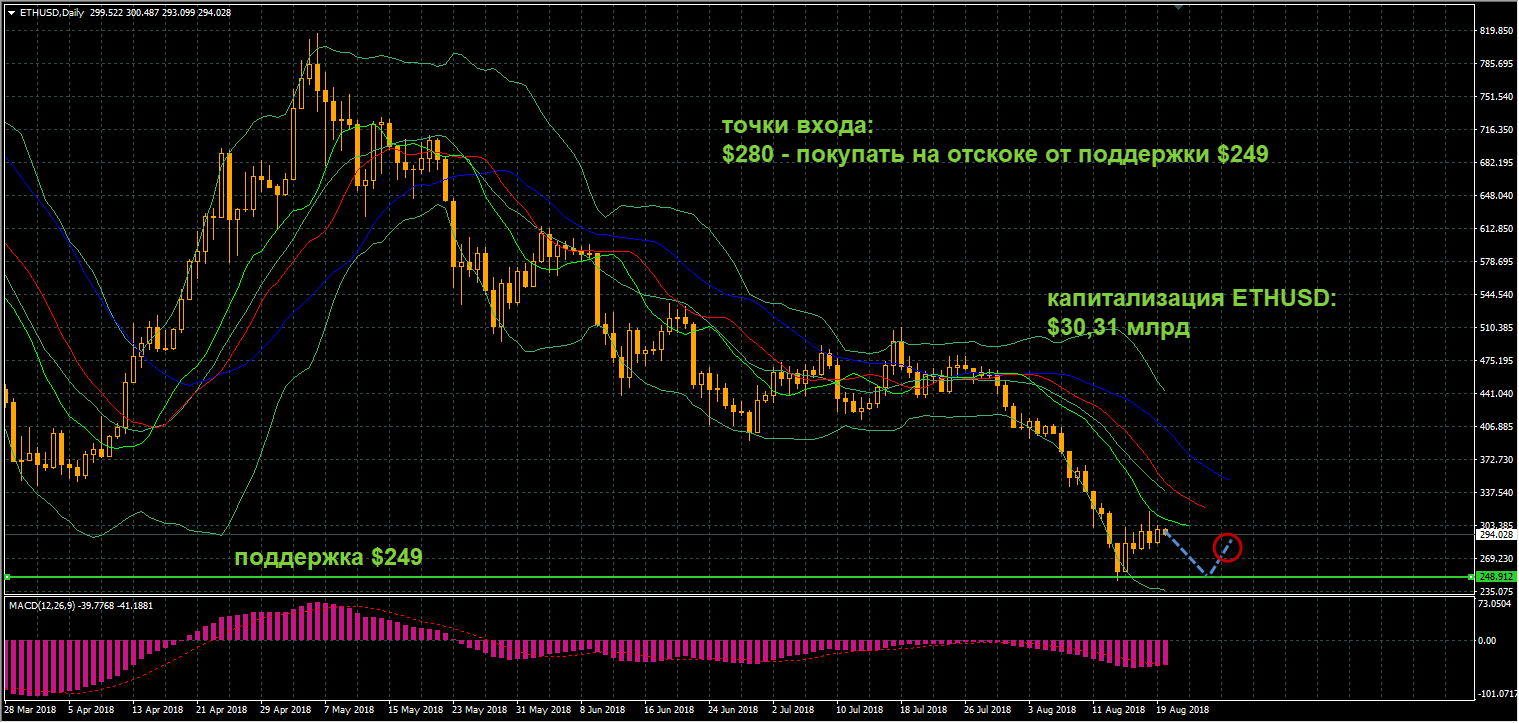This screenshot has height=723, width=1519.
Task: Click the chart shift triangle marker at top
Action: 1178,7
